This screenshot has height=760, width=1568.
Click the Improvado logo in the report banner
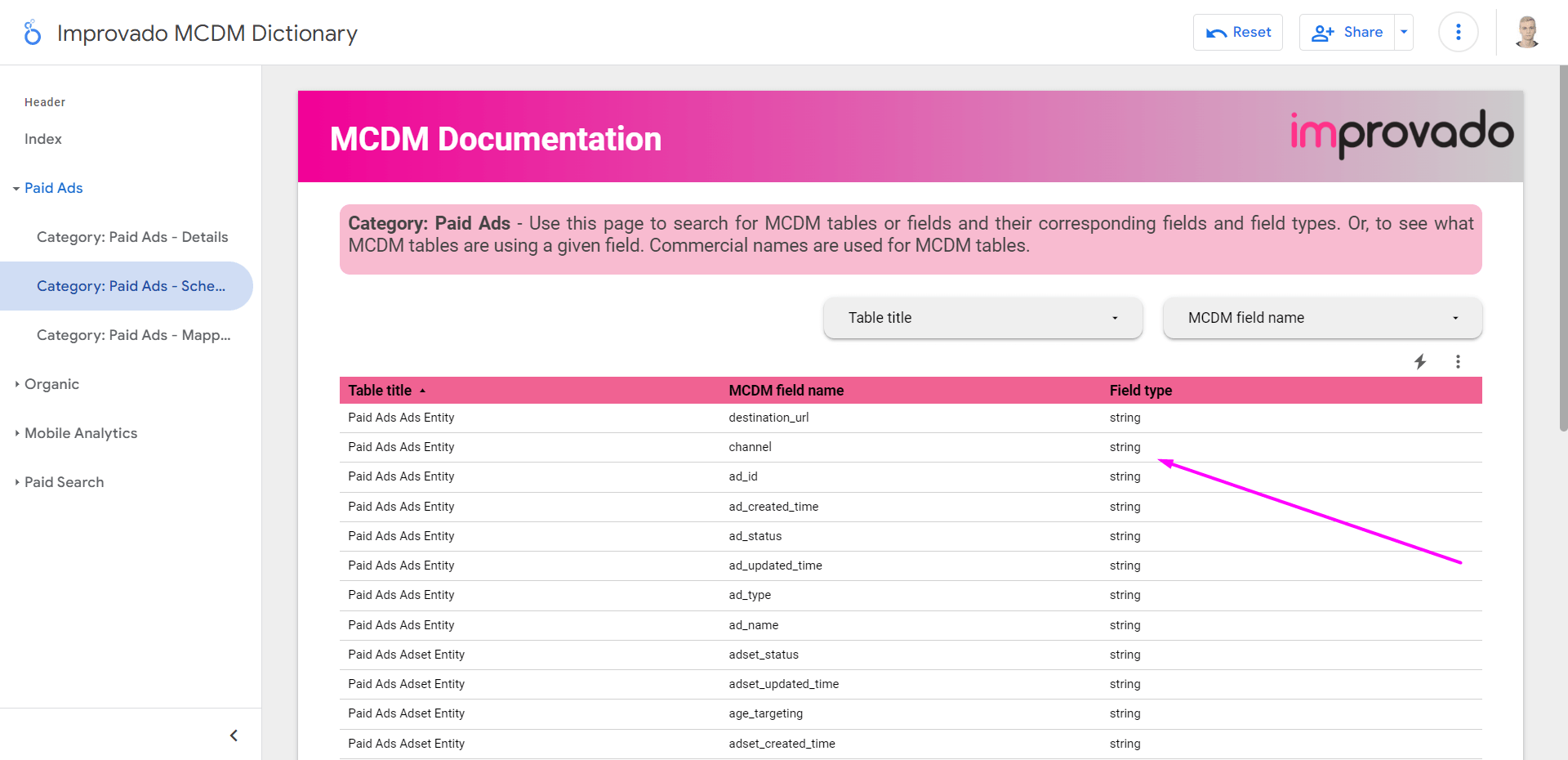[1400, 133]
